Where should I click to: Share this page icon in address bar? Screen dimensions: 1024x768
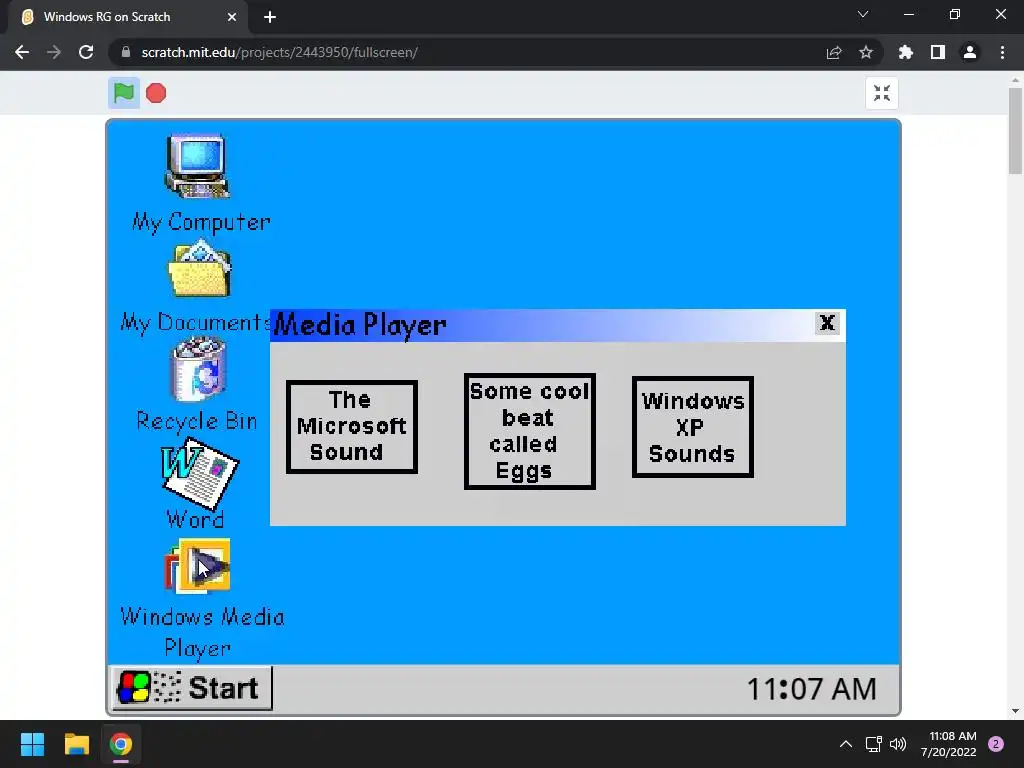point(834,52)
